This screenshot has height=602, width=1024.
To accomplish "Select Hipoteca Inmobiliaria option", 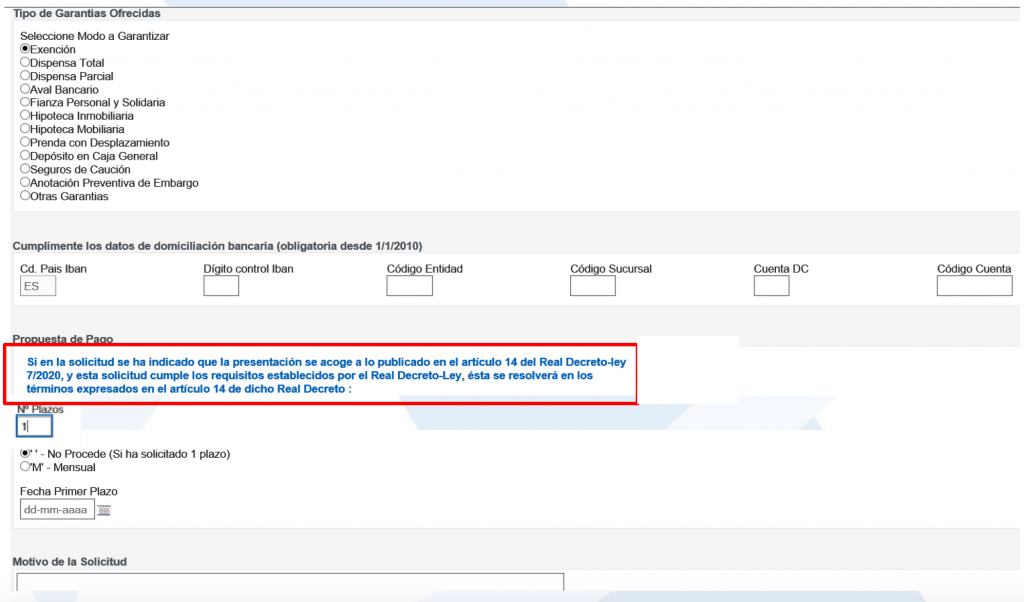I will click(x=25, y=115).
